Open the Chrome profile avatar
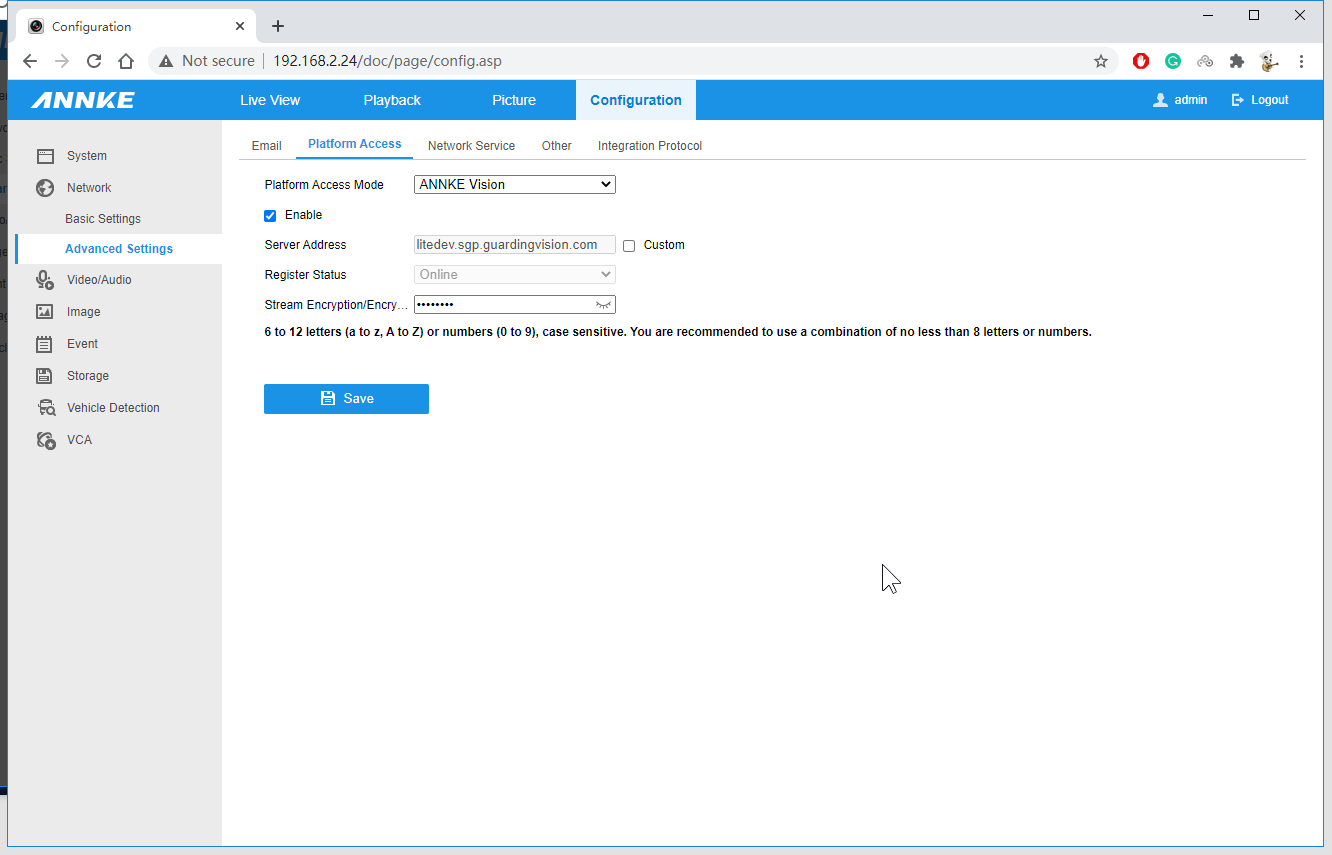The image size is (1332, 855). [x=1269, y=61]
